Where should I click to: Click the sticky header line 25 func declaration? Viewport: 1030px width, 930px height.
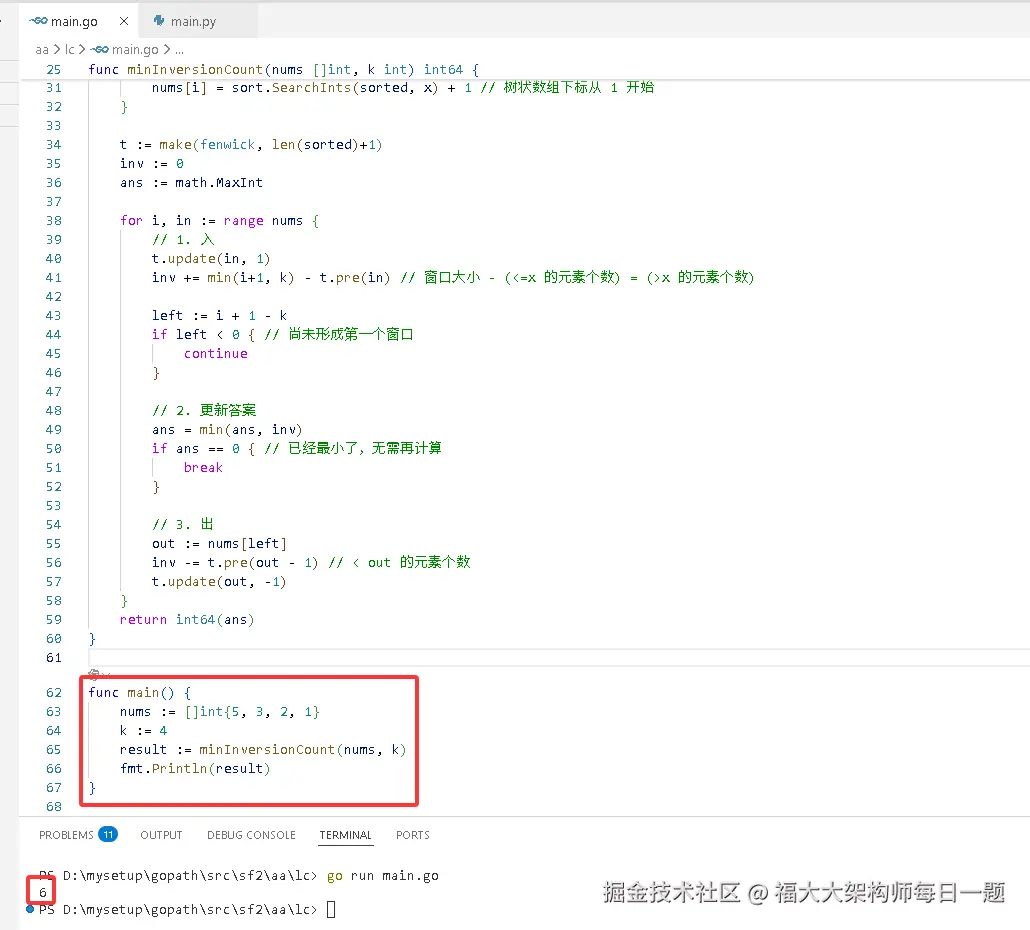point(284,70)
